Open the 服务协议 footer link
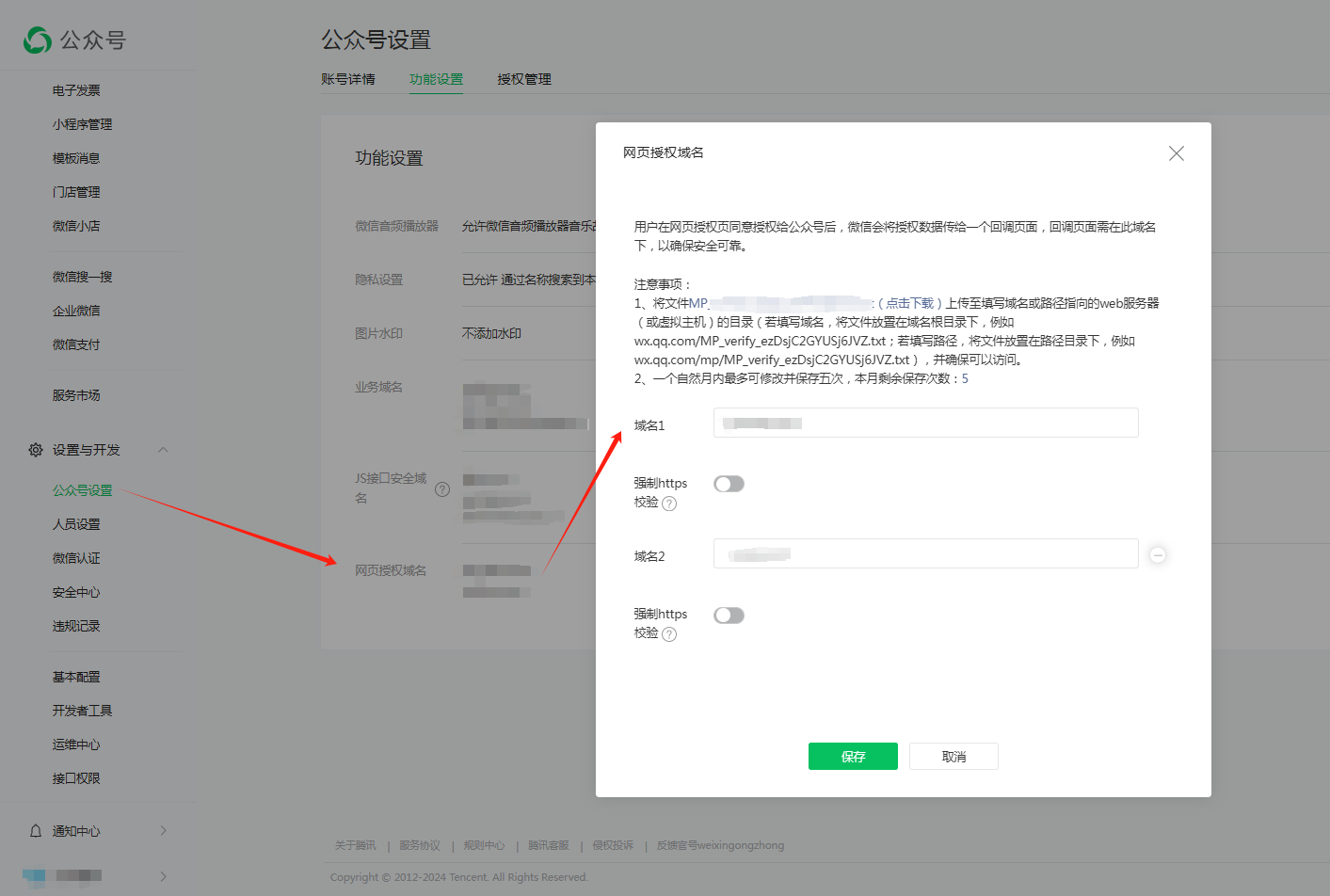Image resolution: width=1330 pixels, height=896 pixels. point(420,845)
